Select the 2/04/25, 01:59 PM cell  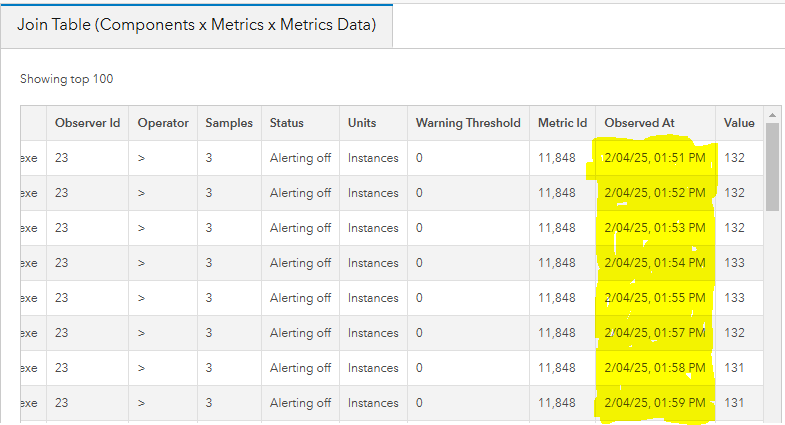655,403
